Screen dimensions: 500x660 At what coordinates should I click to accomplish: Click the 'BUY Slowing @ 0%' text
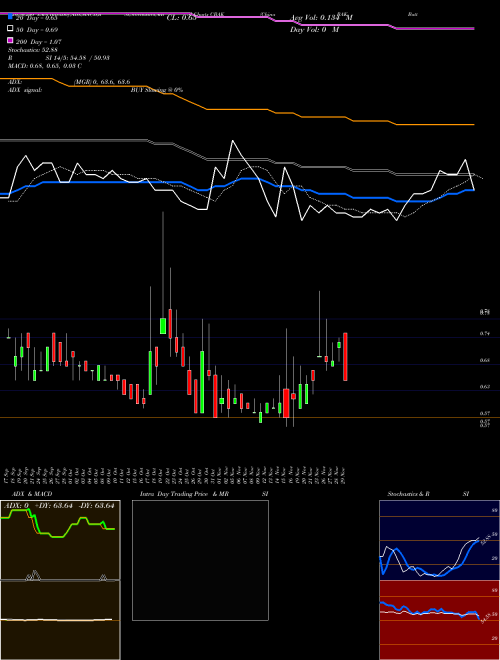click(157, 90)
